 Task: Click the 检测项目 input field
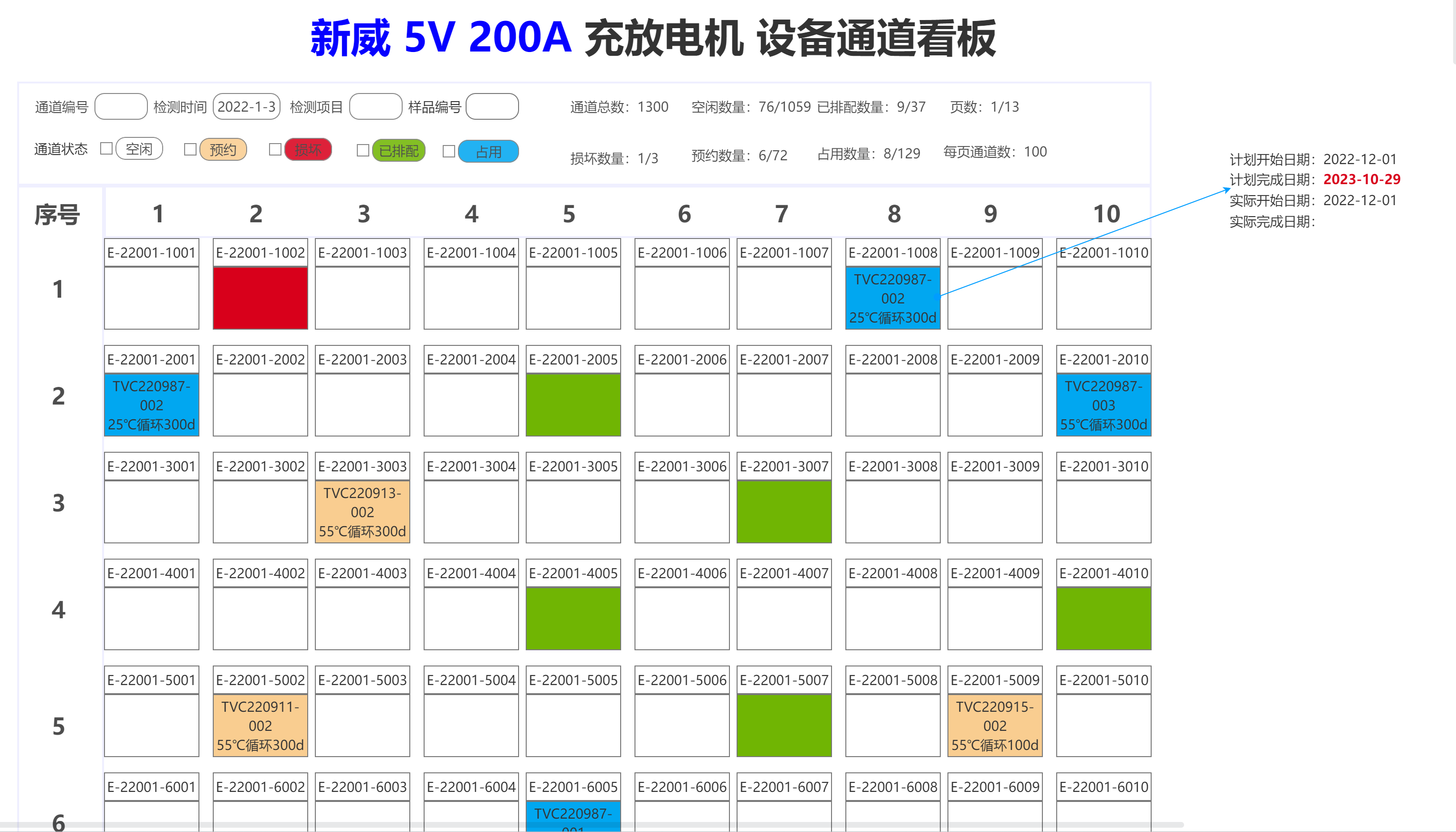tap(375, 107)
